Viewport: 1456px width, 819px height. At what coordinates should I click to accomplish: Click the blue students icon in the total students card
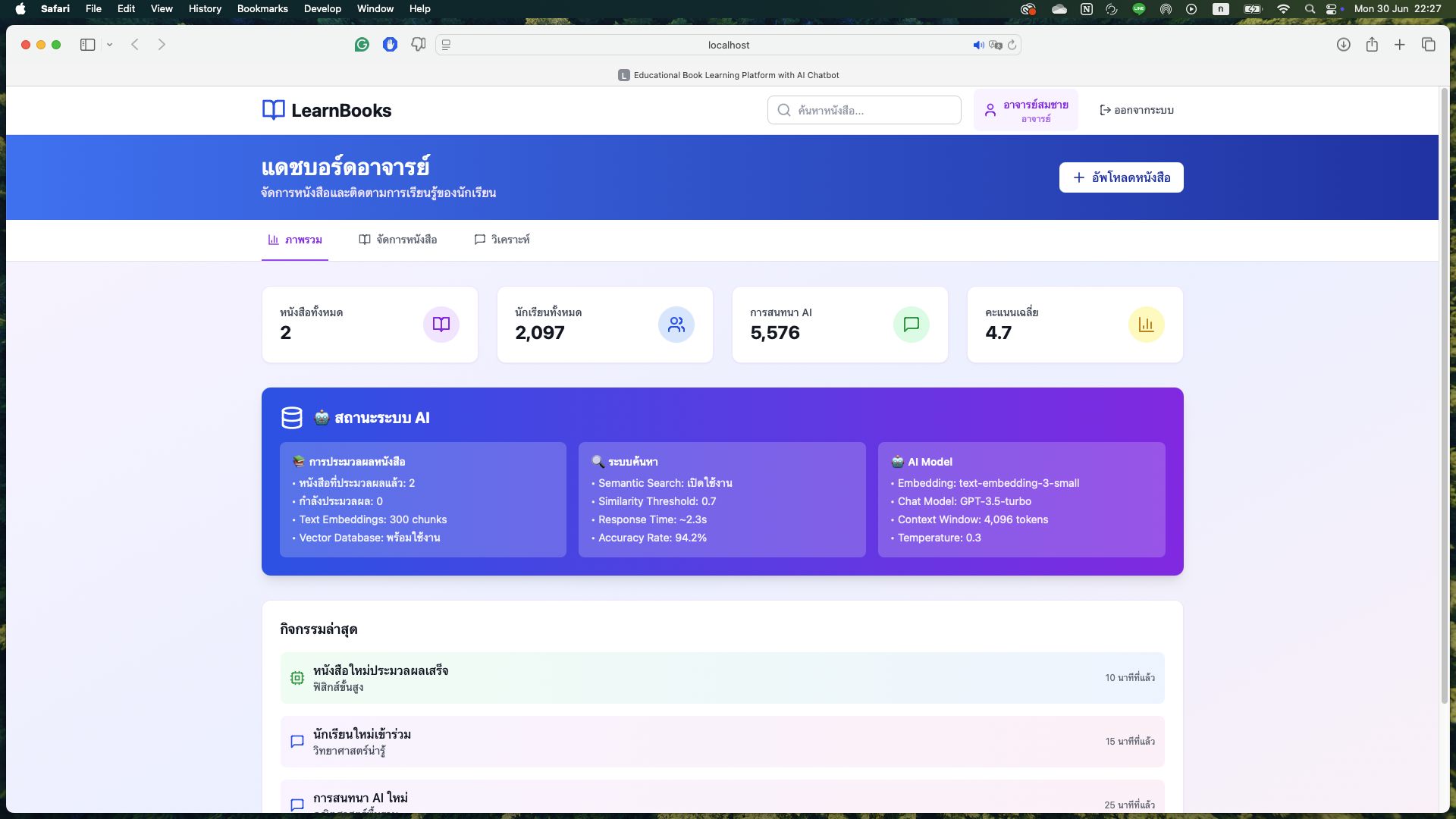click(676, 325)
